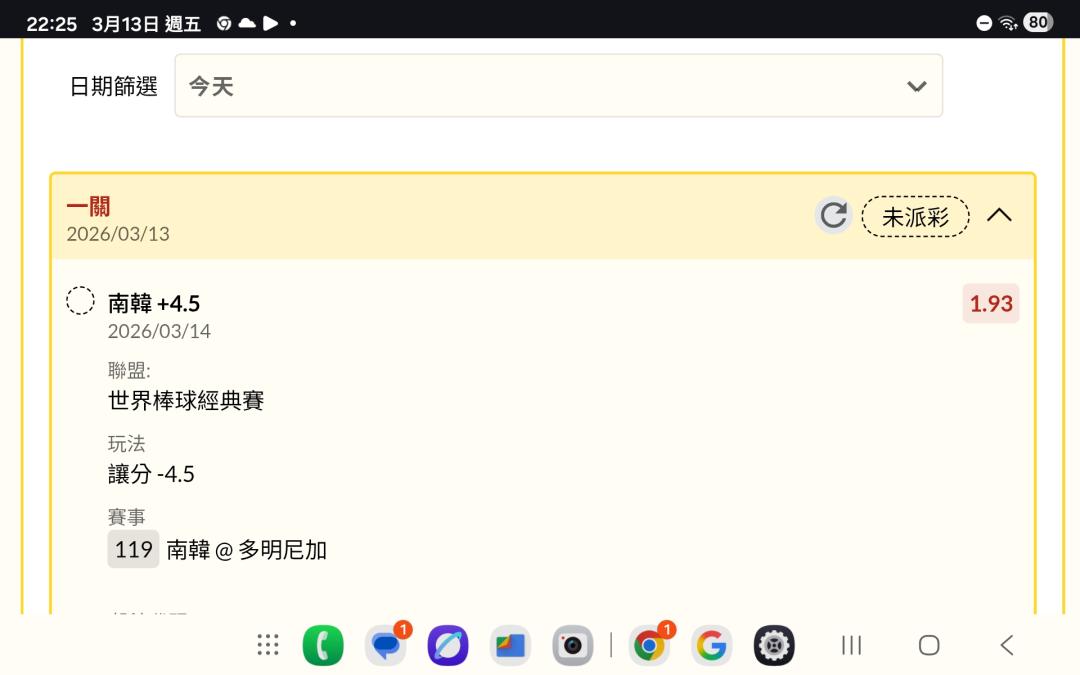Collapse the 一關 bet card chevron
The width and height of the screenshot is (1080, 675).
pos(999,216)
